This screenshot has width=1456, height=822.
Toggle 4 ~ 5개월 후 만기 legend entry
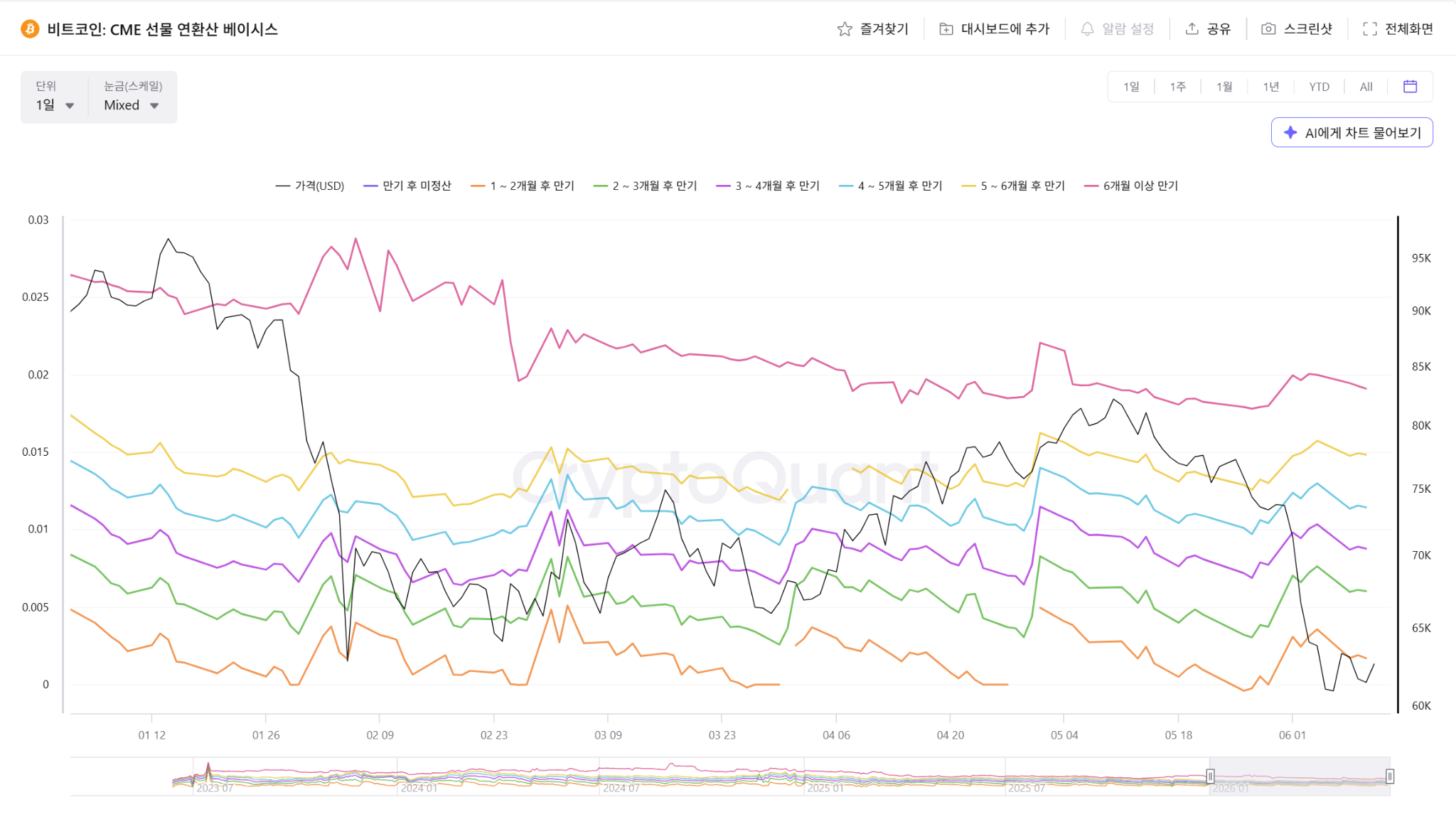coord(890,186)
